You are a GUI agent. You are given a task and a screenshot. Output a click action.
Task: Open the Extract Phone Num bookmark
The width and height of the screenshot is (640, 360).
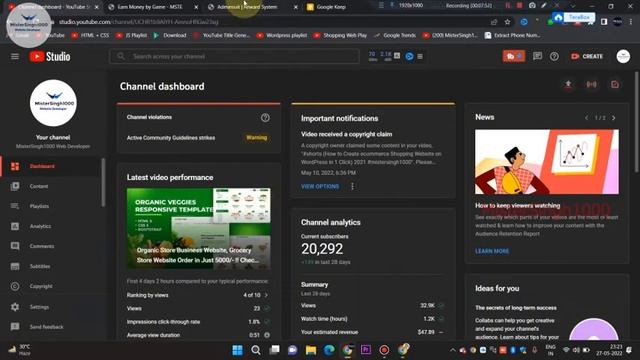pos(512,36)
